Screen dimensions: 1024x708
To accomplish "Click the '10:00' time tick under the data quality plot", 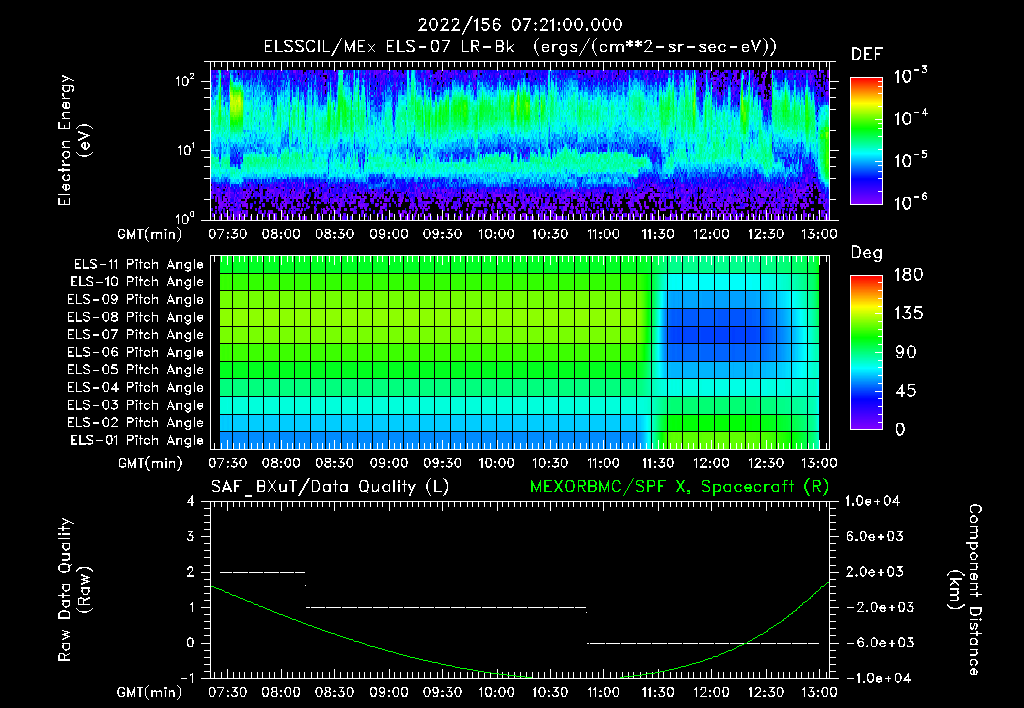I will (x=496, y=693).
